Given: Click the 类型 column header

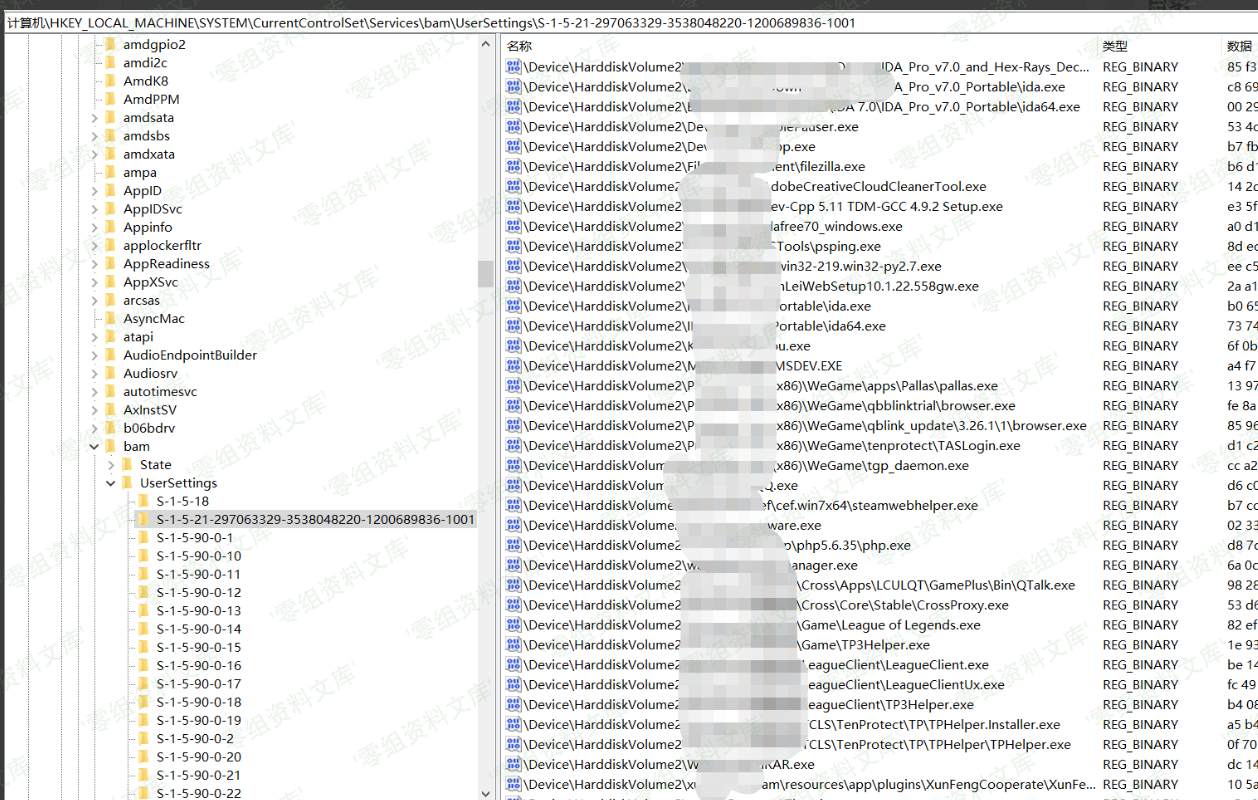Looking at the screenshot, I should click(x=1115, y=46).
